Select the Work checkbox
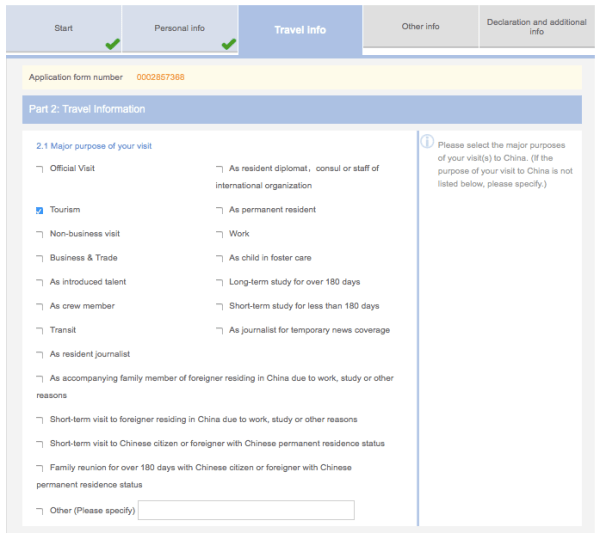Viewport: 600px width, 533px height. 219,234
